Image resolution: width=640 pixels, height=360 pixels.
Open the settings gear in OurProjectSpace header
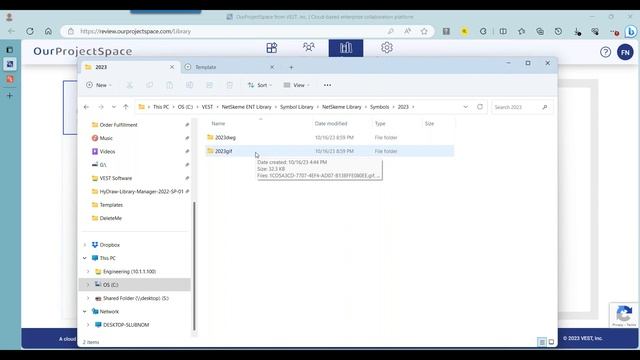pyautogui.click(x=387, y=48)
